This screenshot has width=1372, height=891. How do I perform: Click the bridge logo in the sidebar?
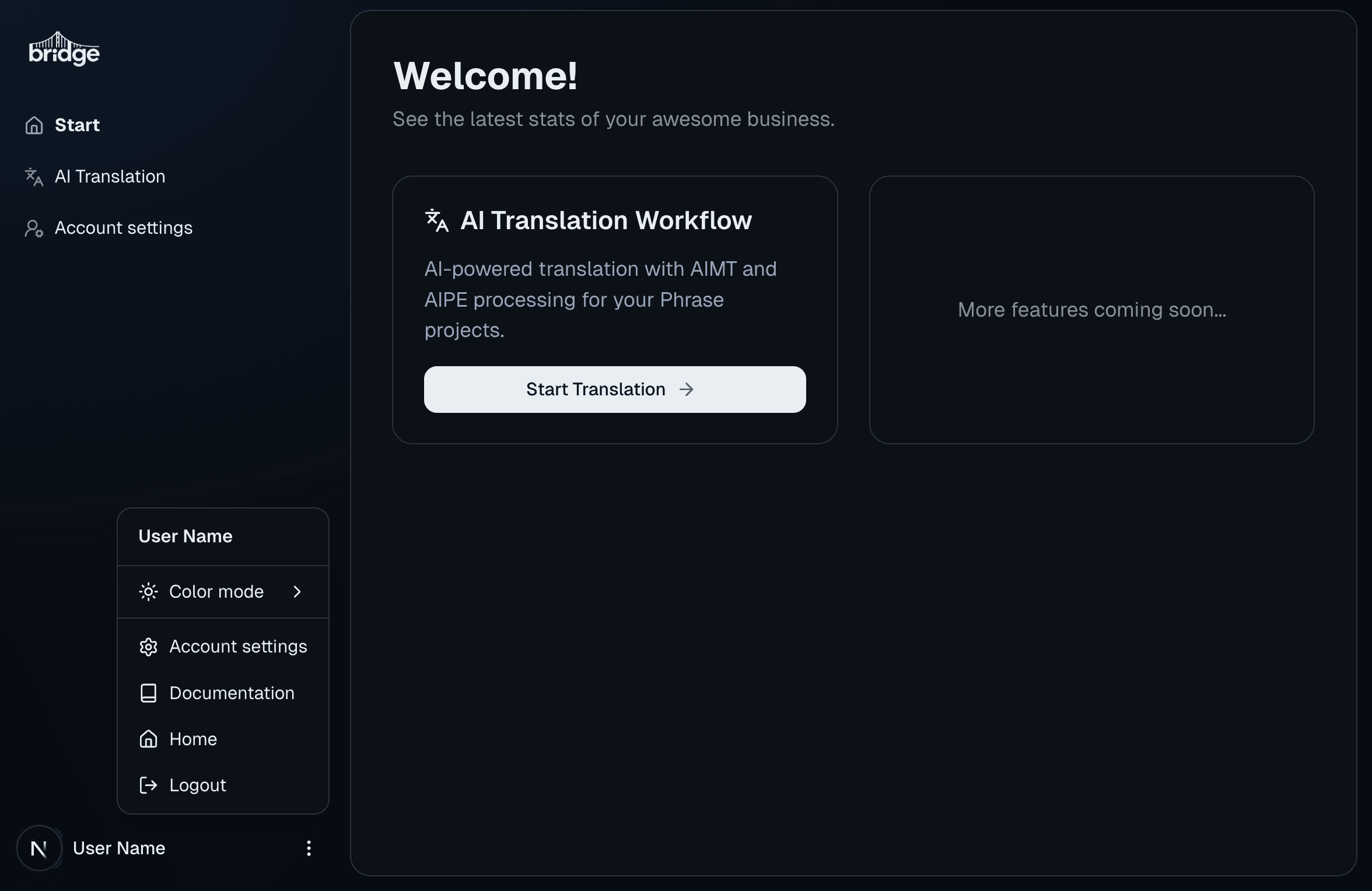click(64, 49)
